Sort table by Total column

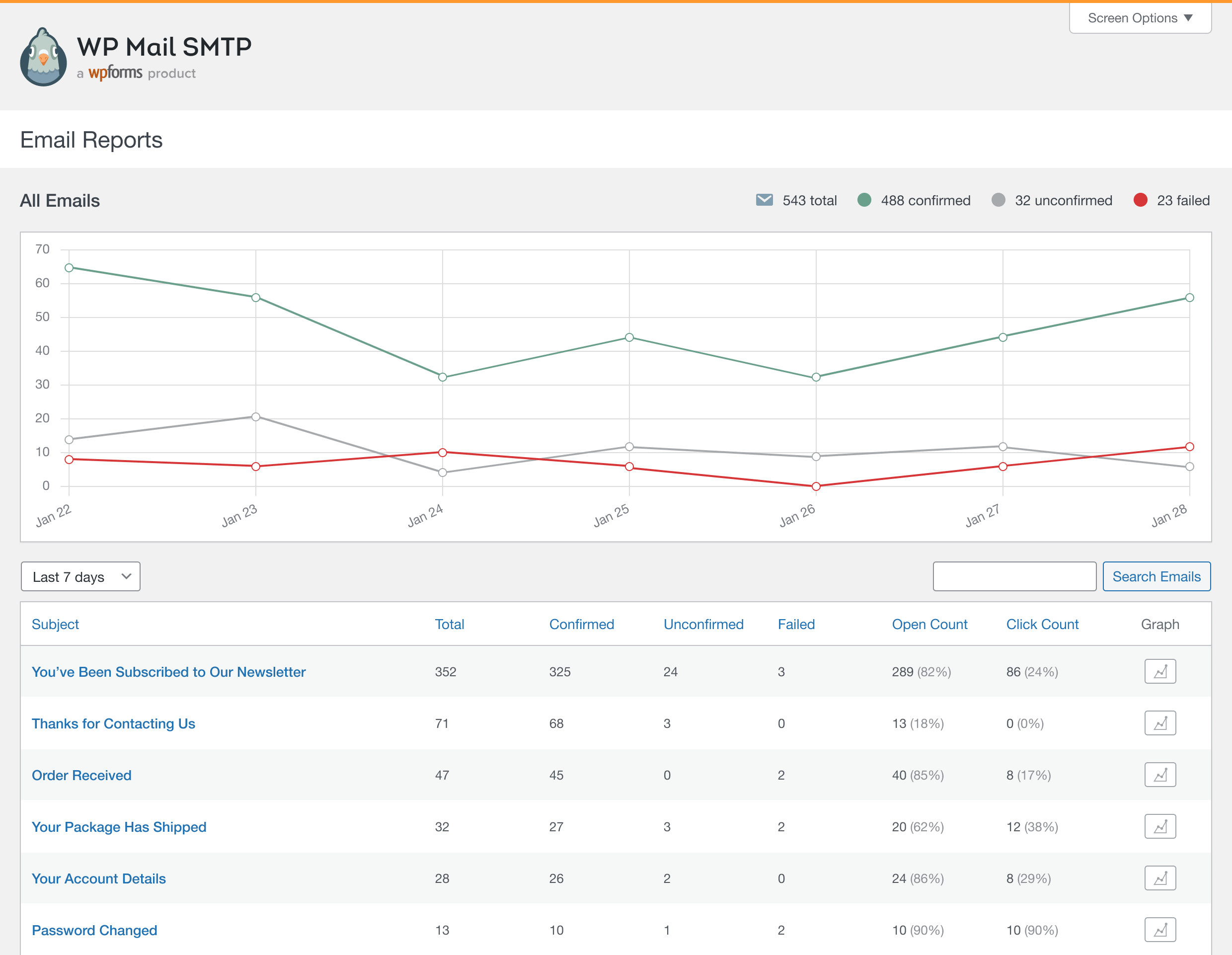pyautogui.click(x=449, y=625)
